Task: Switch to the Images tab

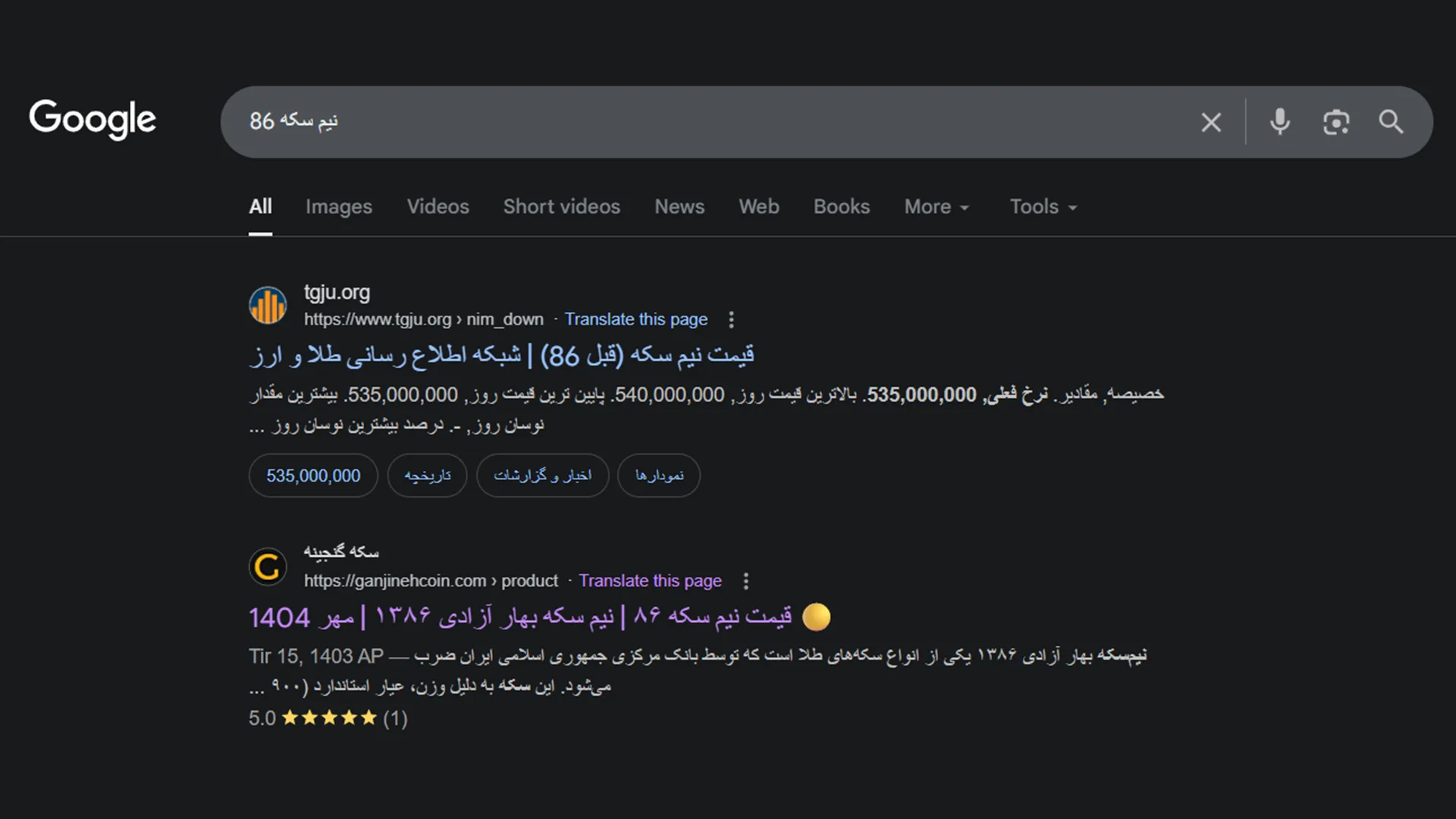Action: [x=338, y=207]
